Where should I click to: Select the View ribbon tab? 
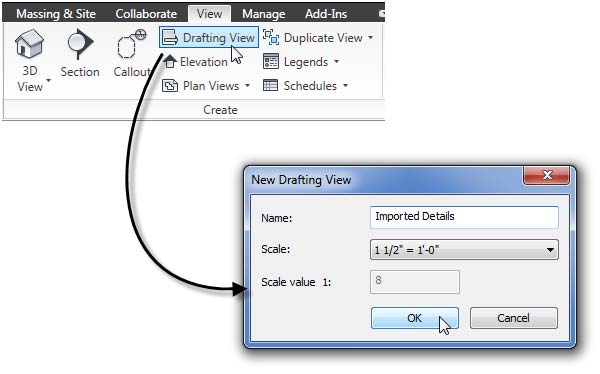209,14
